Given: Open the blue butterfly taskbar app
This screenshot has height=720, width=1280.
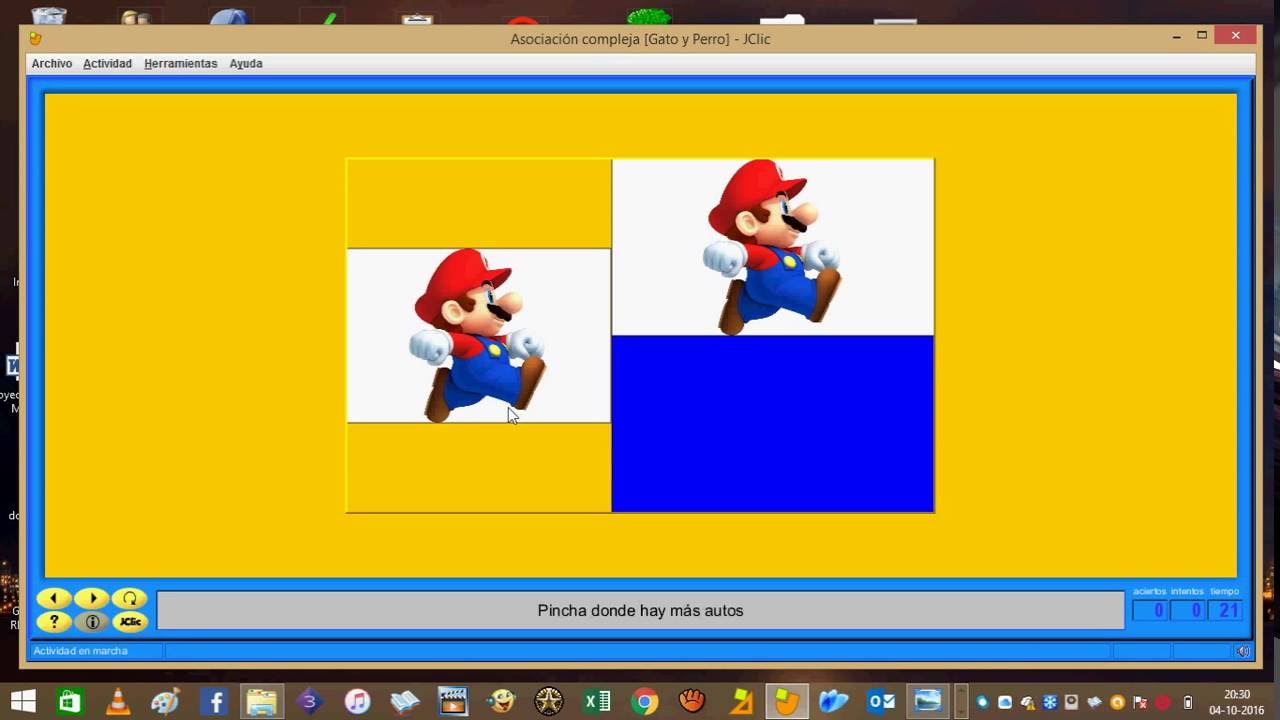Looking at the screenshot, I should pyautogui.click(x=833, y=701).
